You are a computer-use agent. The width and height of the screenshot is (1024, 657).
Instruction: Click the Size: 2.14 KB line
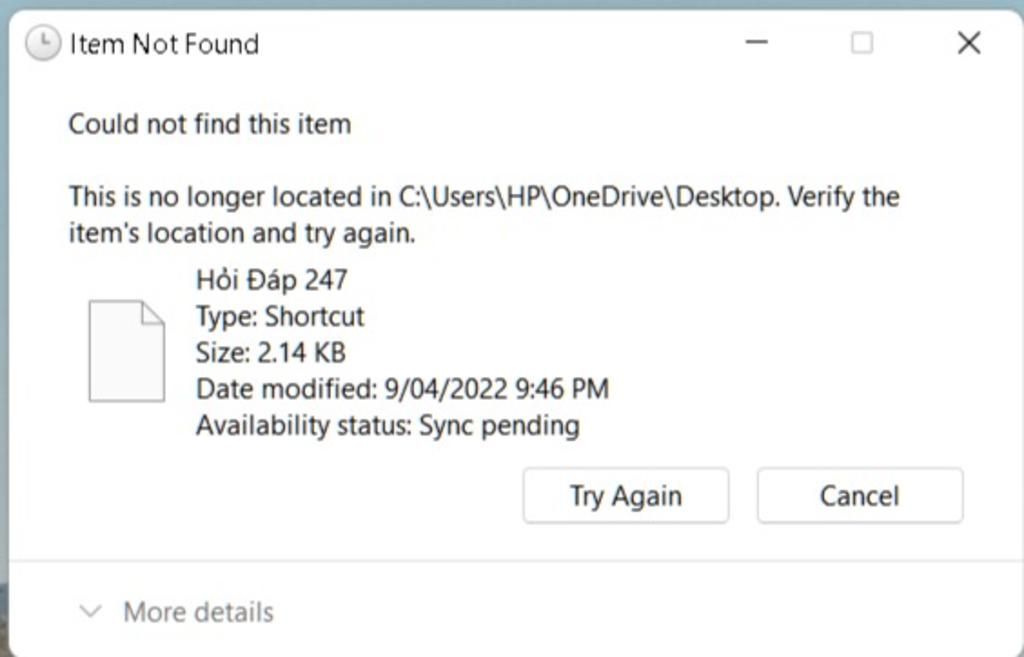[x=271, y=353]
